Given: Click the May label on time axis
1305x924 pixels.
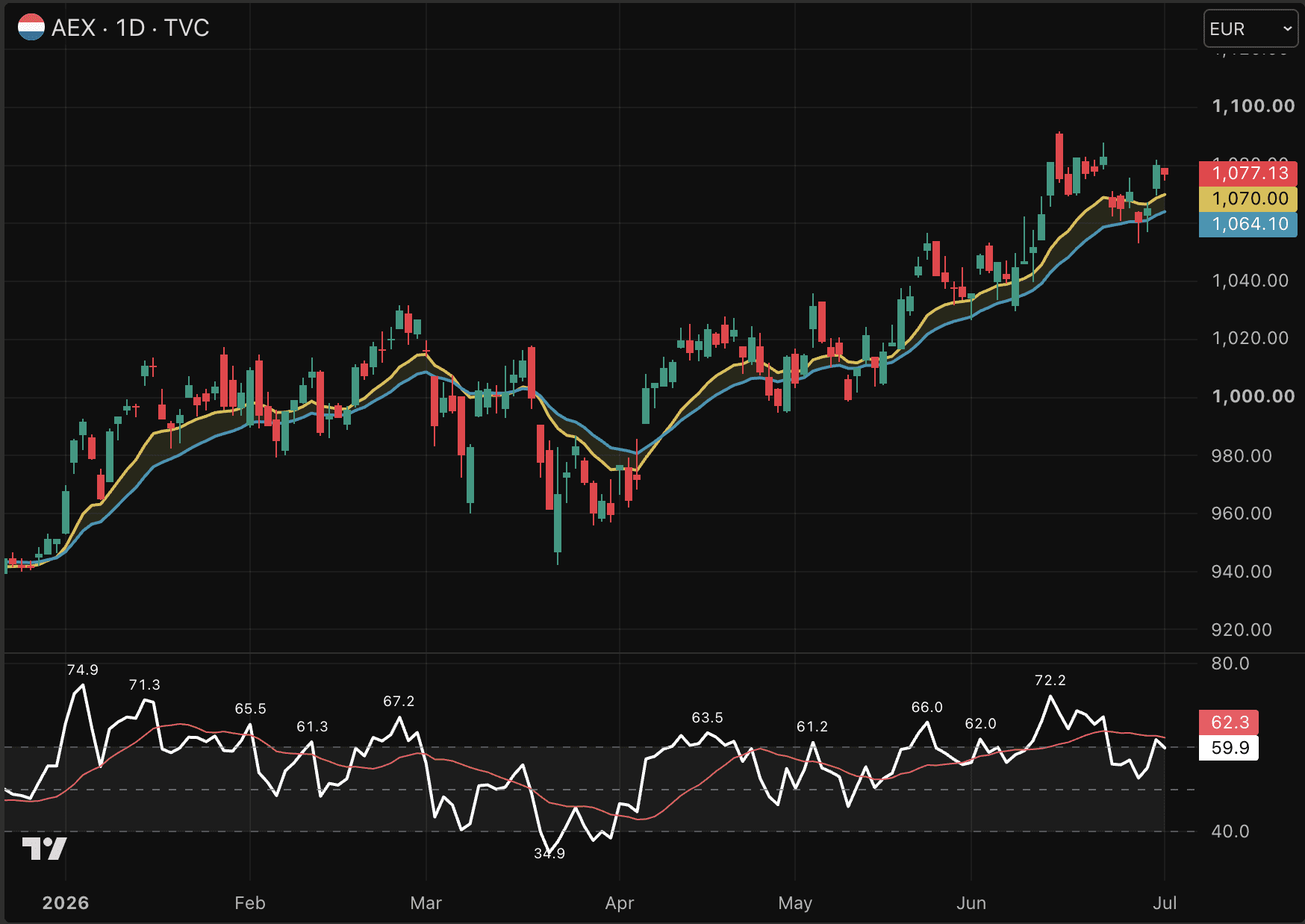Looking at the screenshot, I should 795,903.
